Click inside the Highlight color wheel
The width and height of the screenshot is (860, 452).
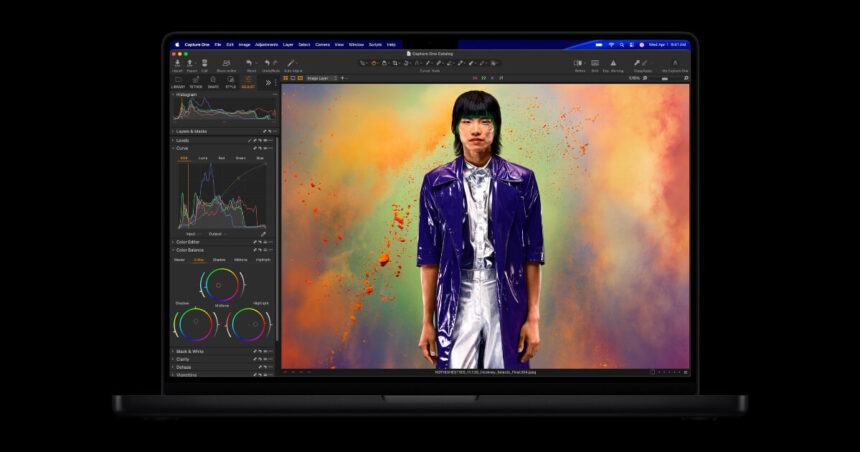tap(248, 324)
